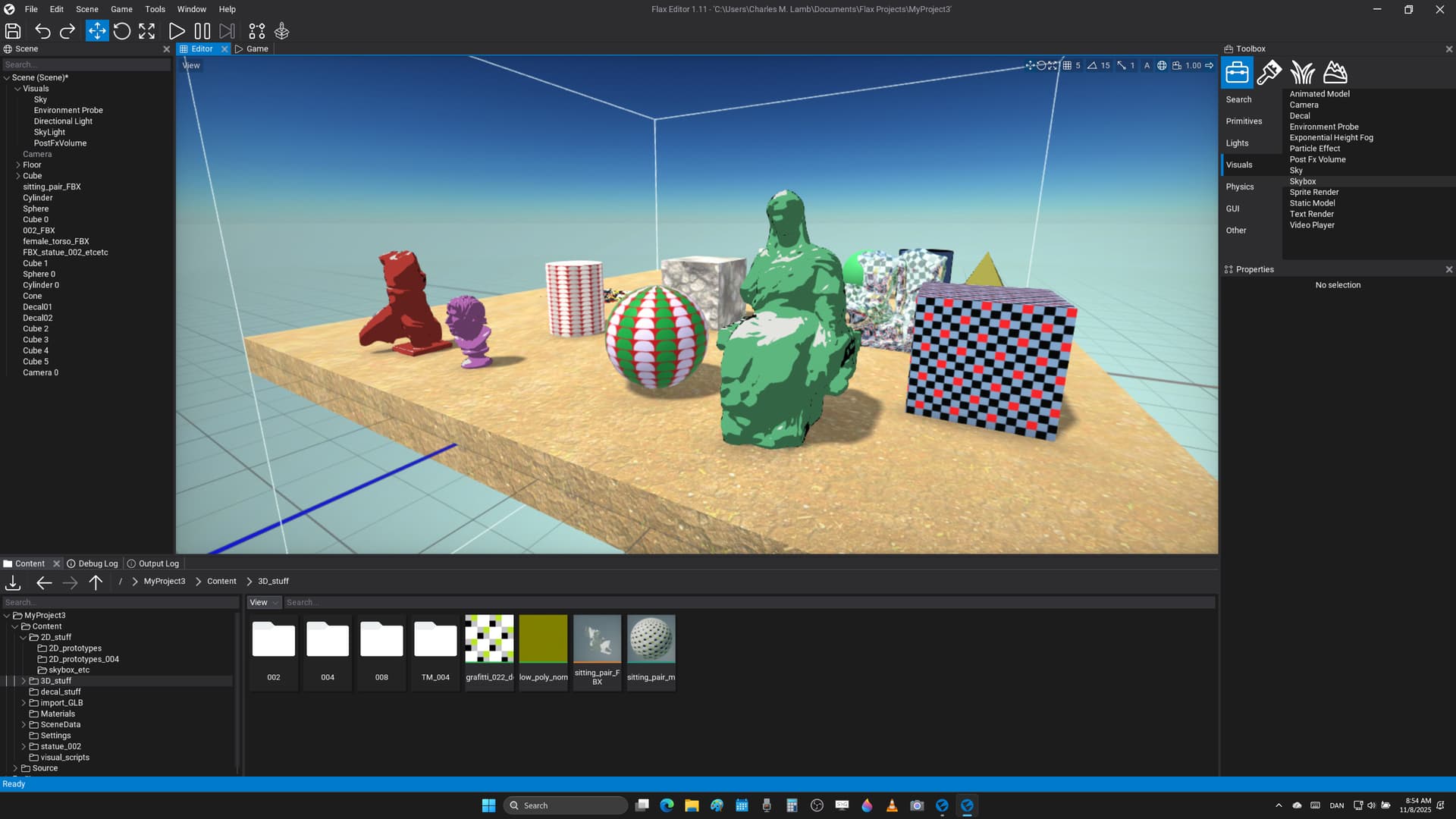The width and height of the screenshot is (1456, 819).
Task: Open the Paint tab in Toolbox
Action: (1269, 73)
